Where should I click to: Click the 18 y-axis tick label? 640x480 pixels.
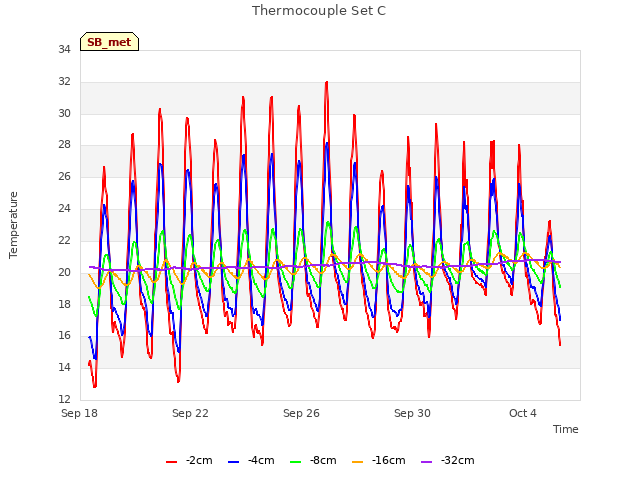64,304
